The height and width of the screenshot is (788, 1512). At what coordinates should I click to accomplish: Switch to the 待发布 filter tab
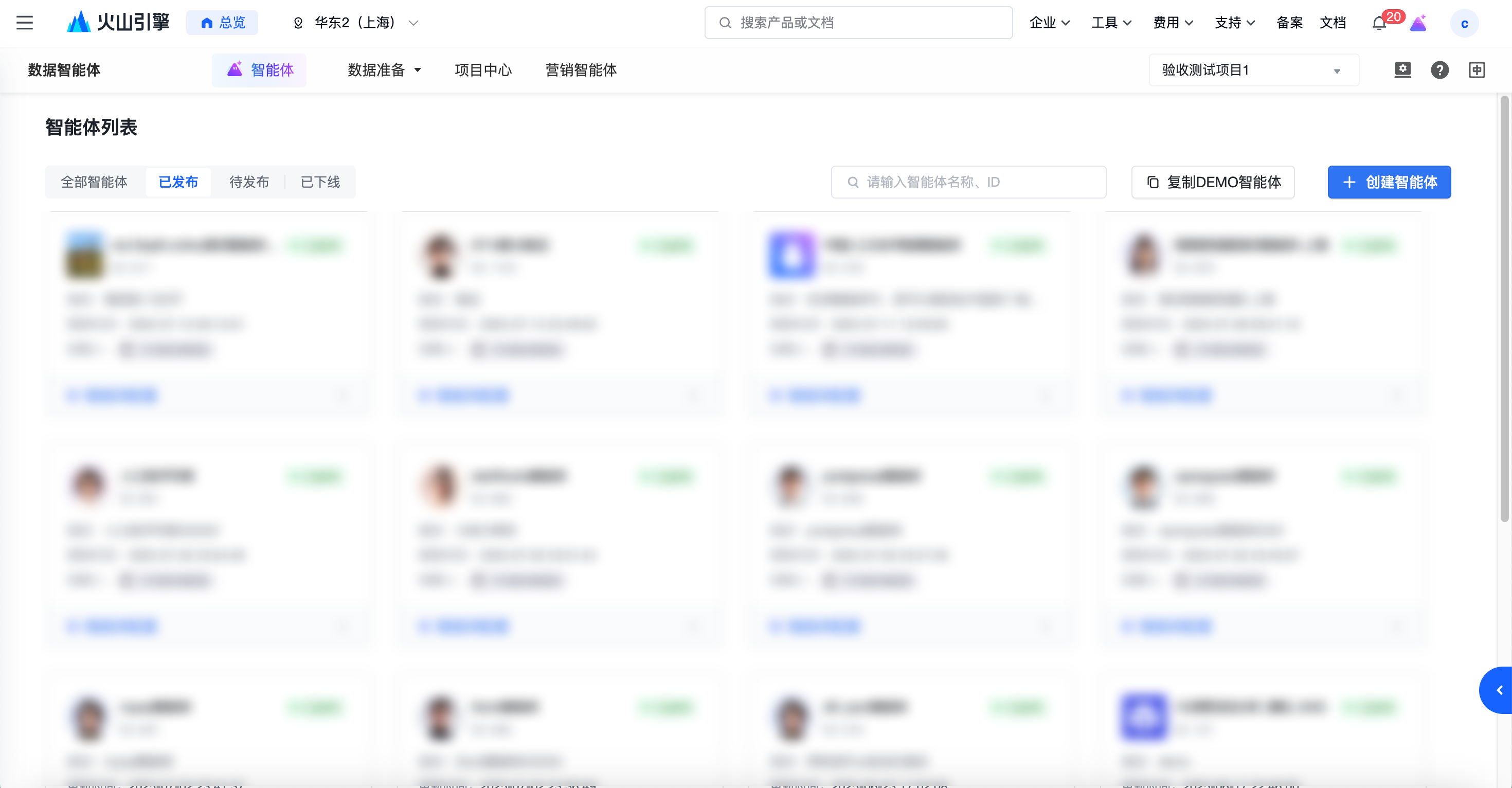(x=249, y=182)
